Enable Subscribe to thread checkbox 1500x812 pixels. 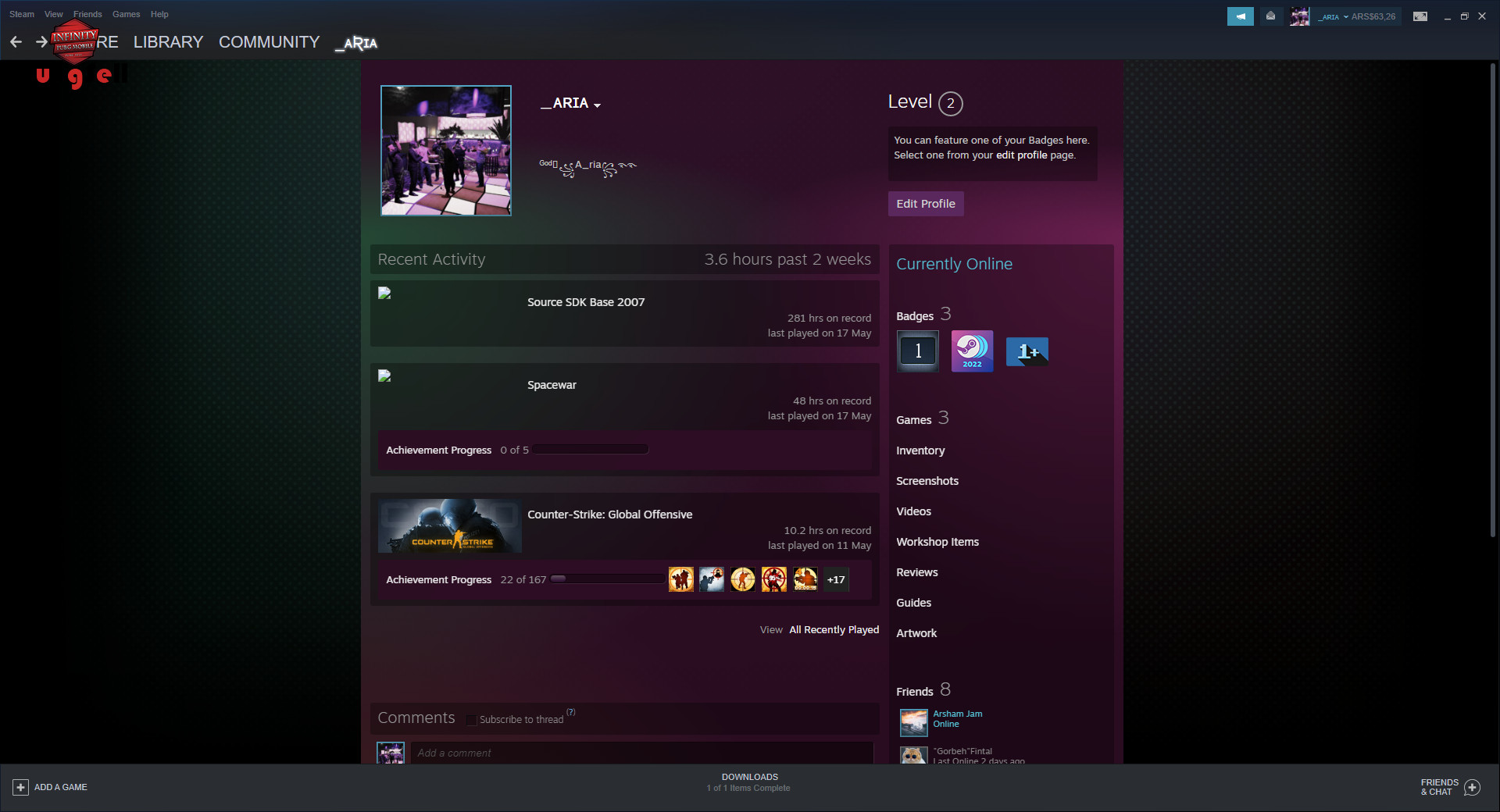point(471,720)
